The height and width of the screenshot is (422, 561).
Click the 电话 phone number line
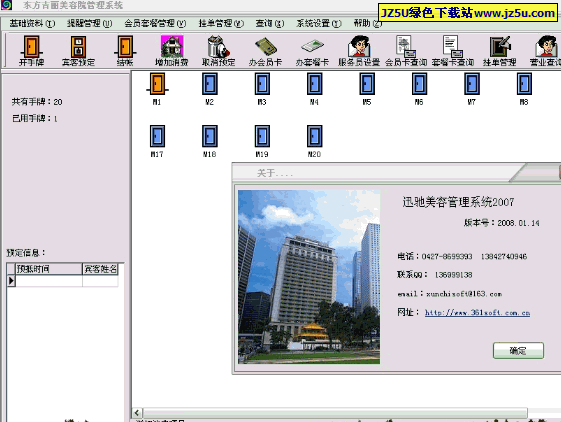coord(462,256)
